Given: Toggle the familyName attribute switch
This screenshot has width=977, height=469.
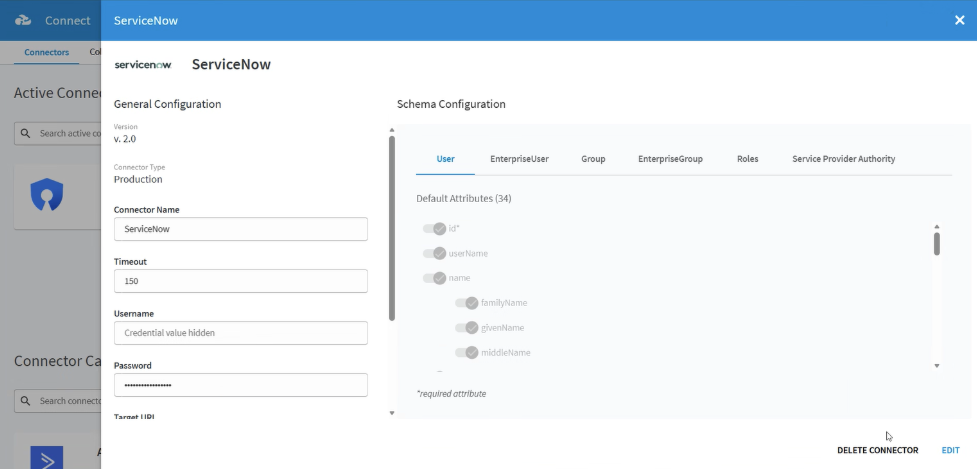Looking at the screenshot, I should coord(466,303).
